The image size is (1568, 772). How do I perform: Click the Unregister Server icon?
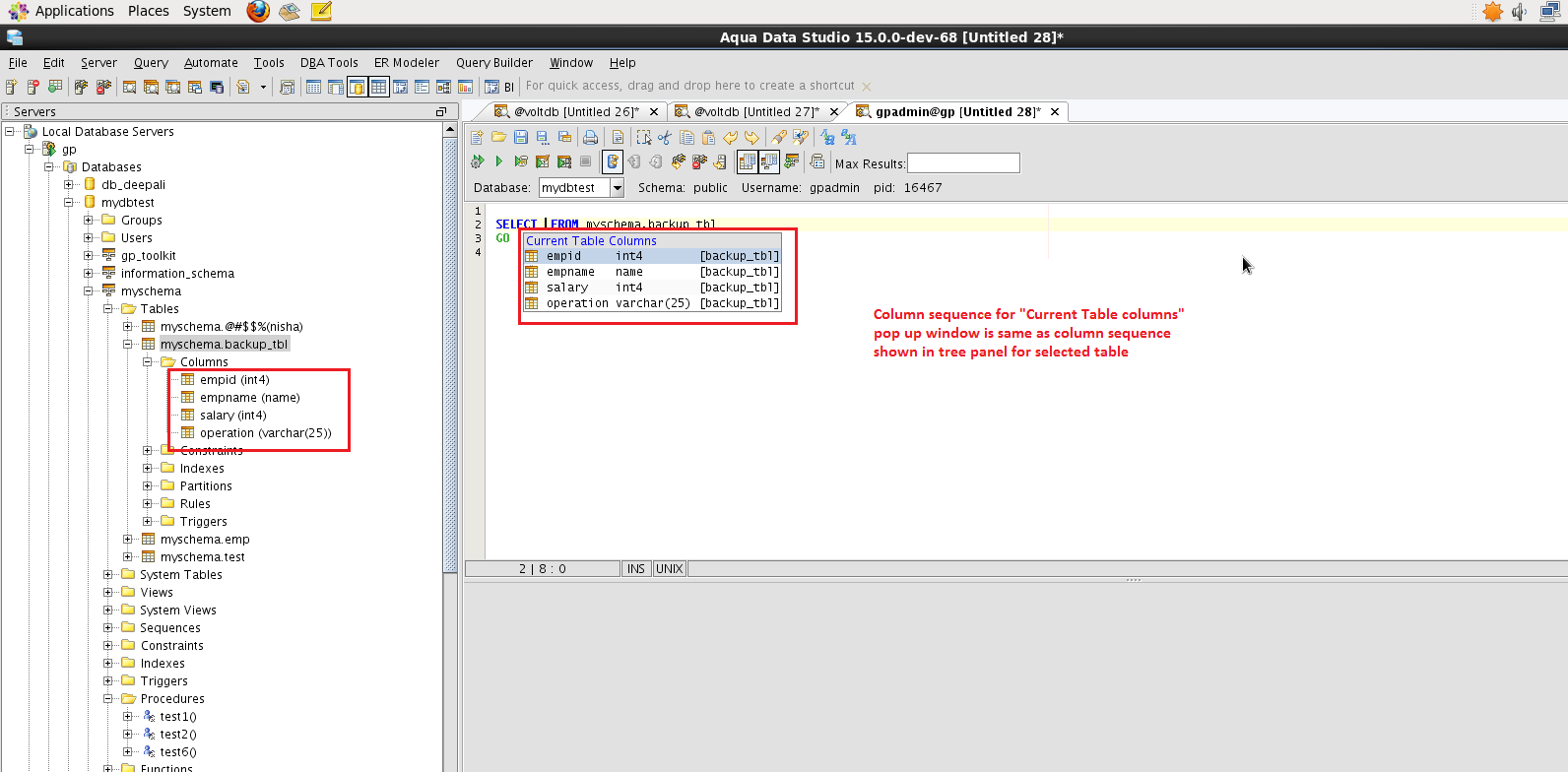(33, 87)
